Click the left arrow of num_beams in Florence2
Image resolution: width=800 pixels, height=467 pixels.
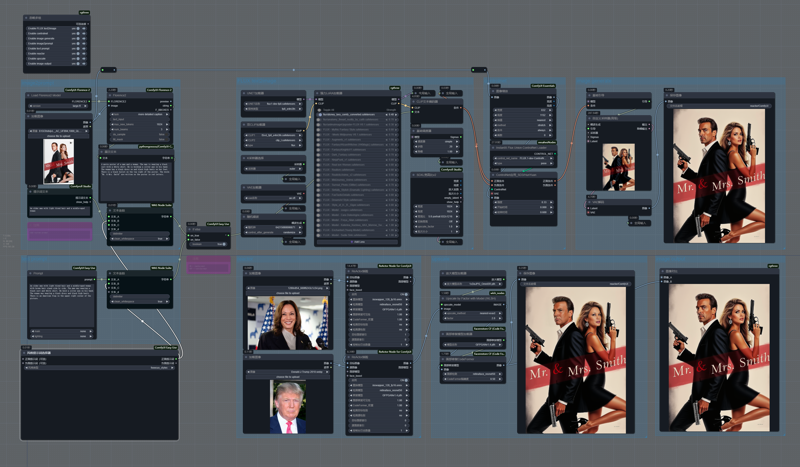(112, 130)
